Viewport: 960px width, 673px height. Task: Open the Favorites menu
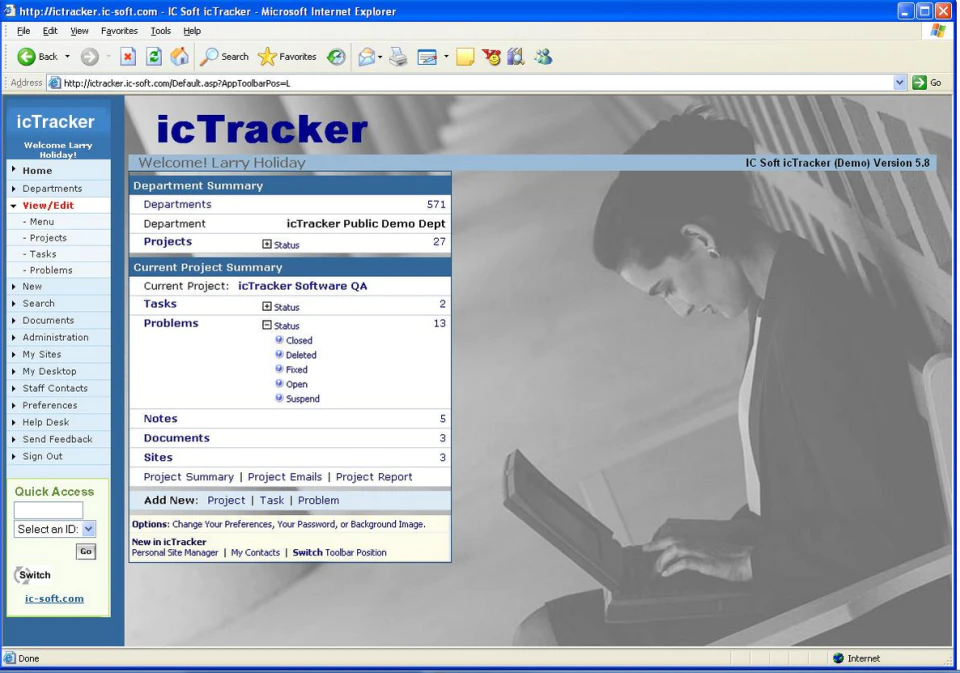click(x=119, y=31)
